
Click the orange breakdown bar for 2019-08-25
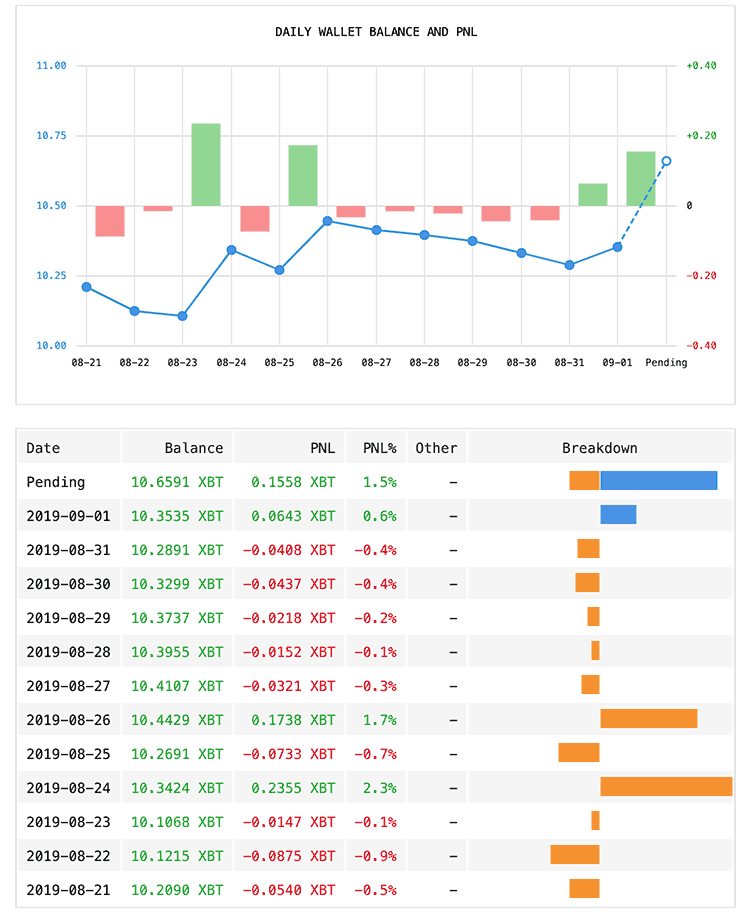pyautogui.click(x=579, y=753)
